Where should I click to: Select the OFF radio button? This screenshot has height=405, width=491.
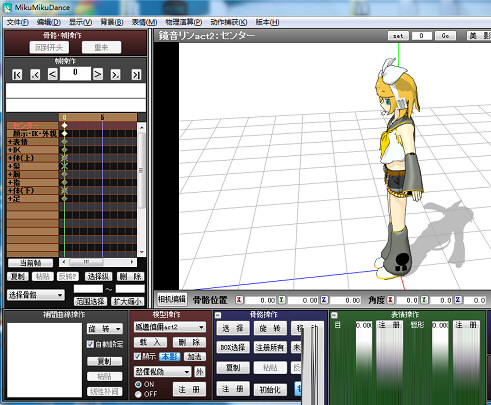point(138,394)
